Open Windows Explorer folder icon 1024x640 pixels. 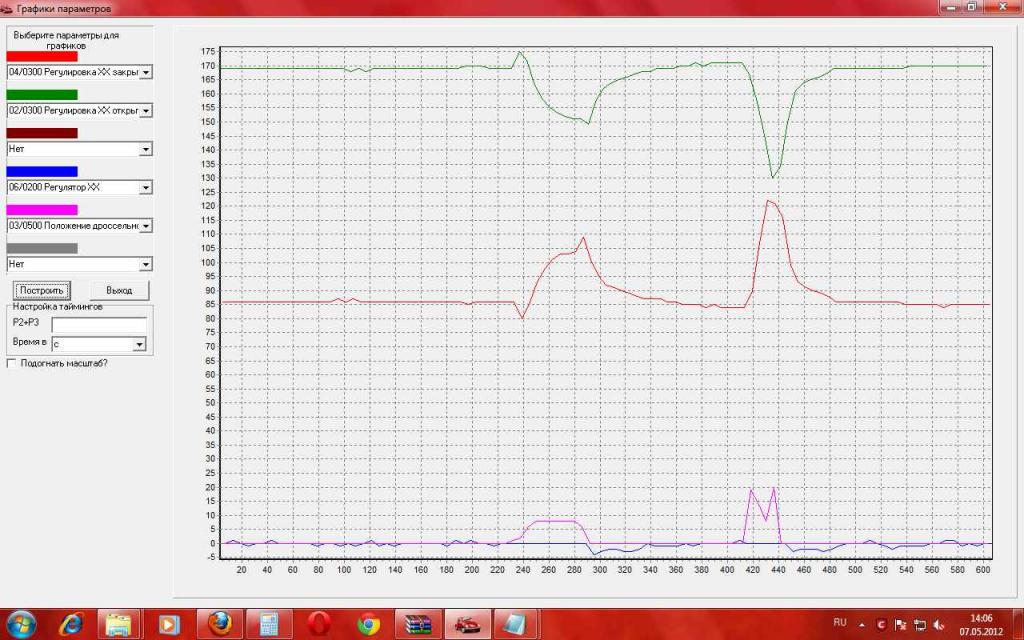point(119,624)
